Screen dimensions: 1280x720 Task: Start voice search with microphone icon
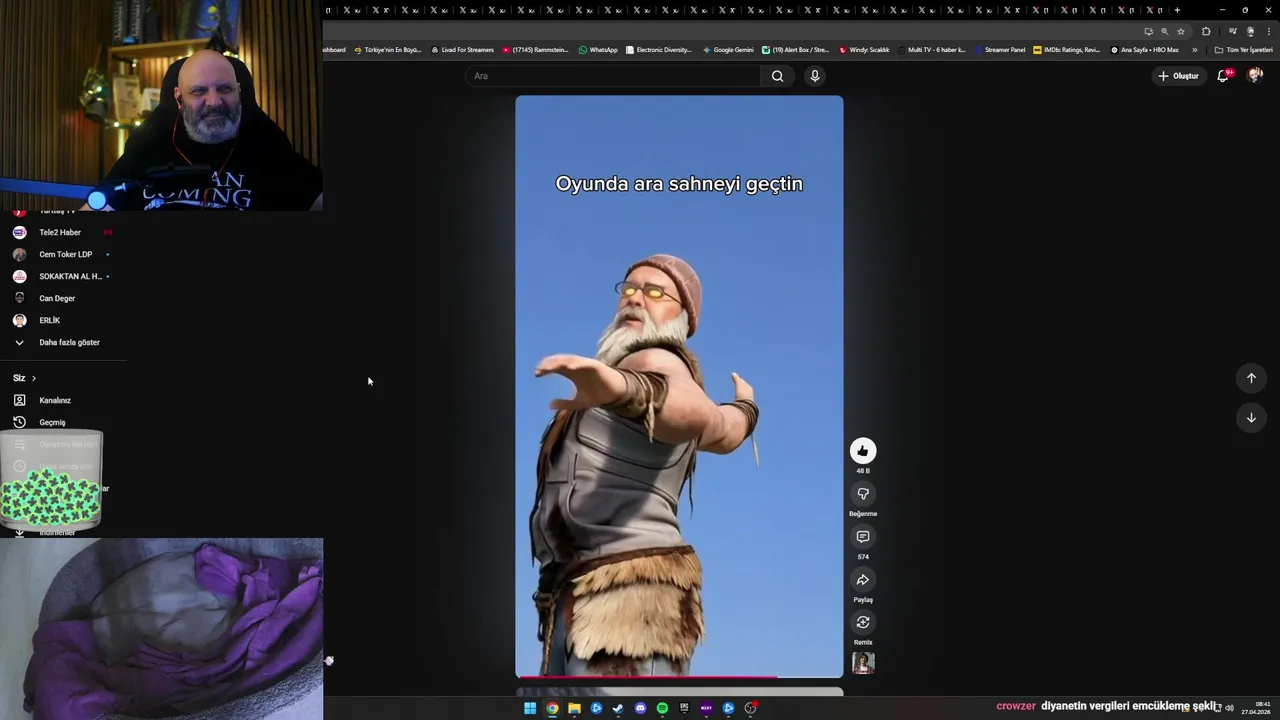(x=815, y=76)
